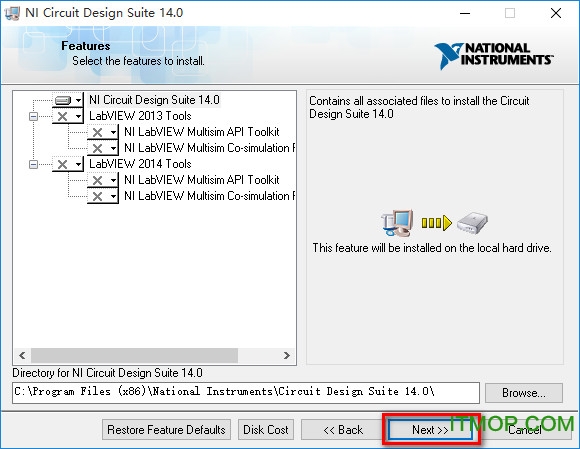Screen dimensions: 580x449
Task: Open install-state dropdown for NI Circuit Design Suite 14.0
Action: [x=68, y=100]
